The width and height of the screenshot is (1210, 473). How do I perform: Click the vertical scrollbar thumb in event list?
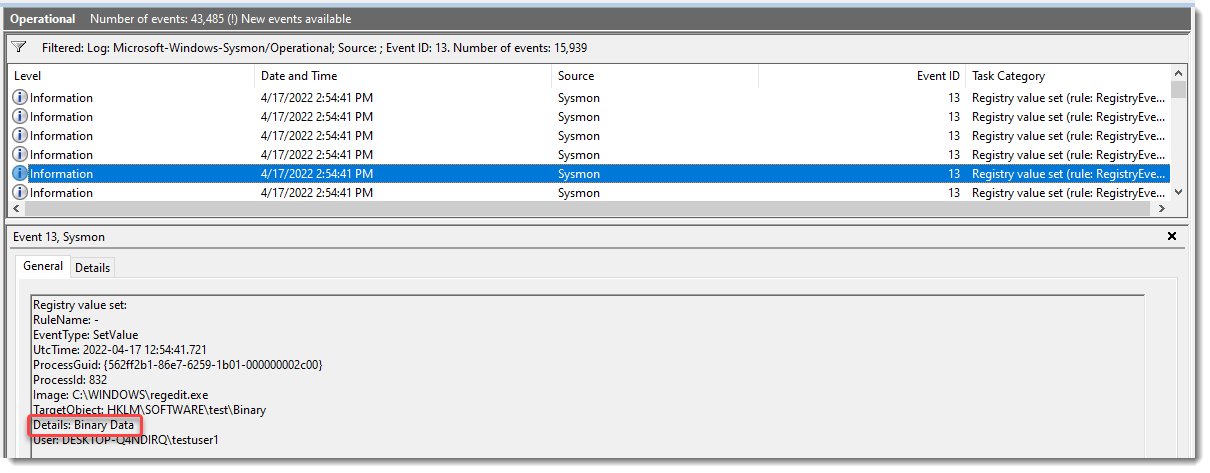click(1179, 89)
